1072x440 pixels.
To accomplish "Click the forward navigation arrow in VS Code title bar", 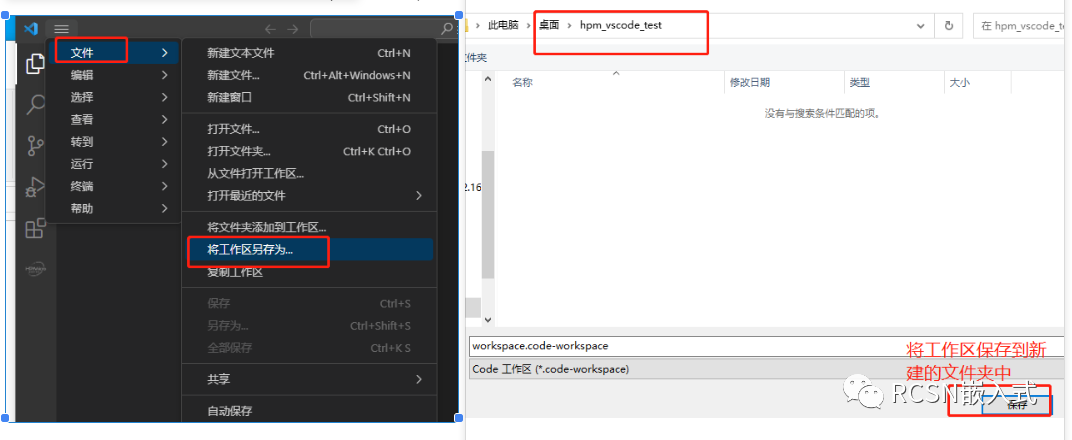I will [293, 29].
